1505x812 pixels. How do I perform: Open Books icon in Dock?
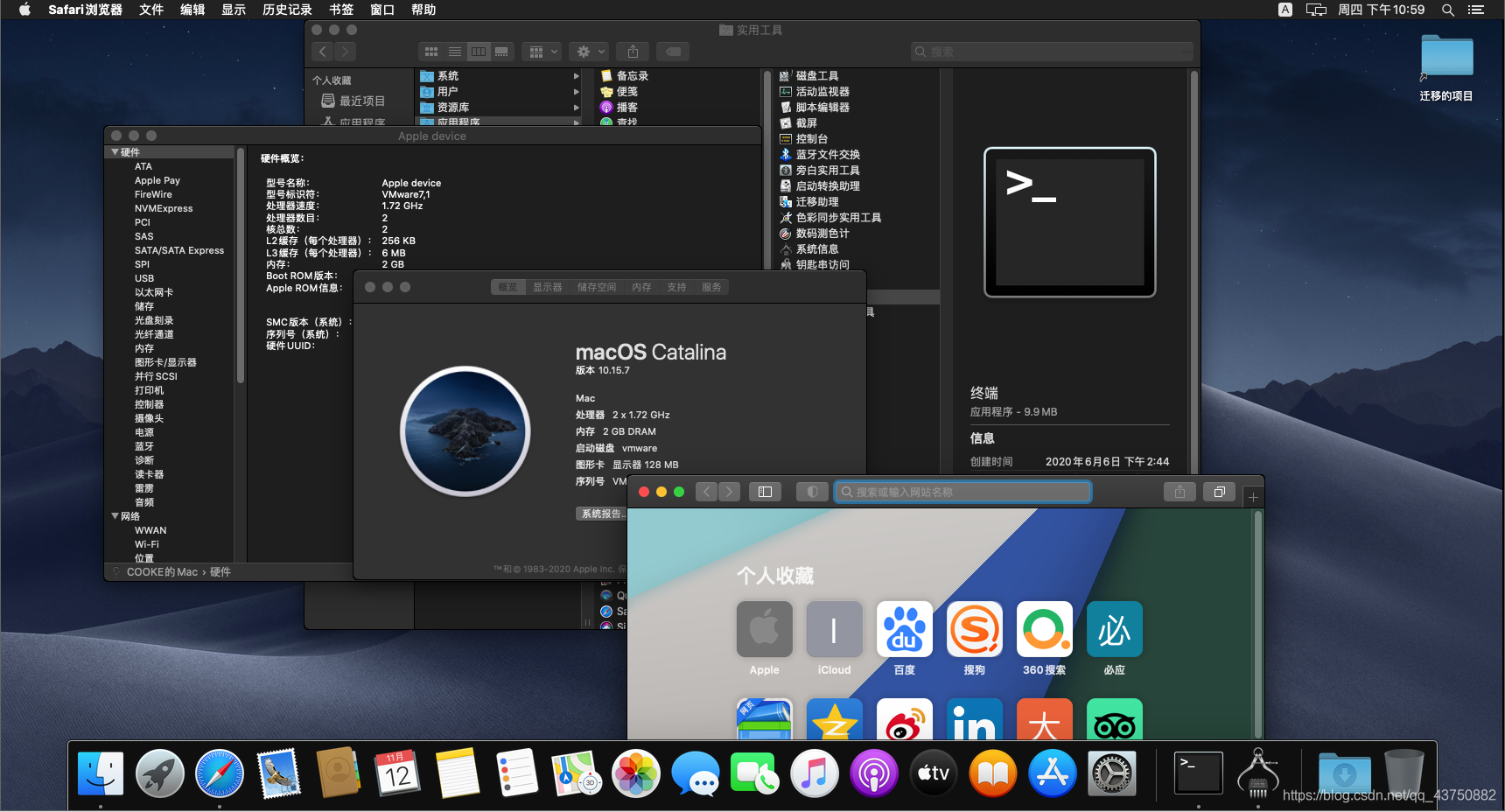click(993, 773)
